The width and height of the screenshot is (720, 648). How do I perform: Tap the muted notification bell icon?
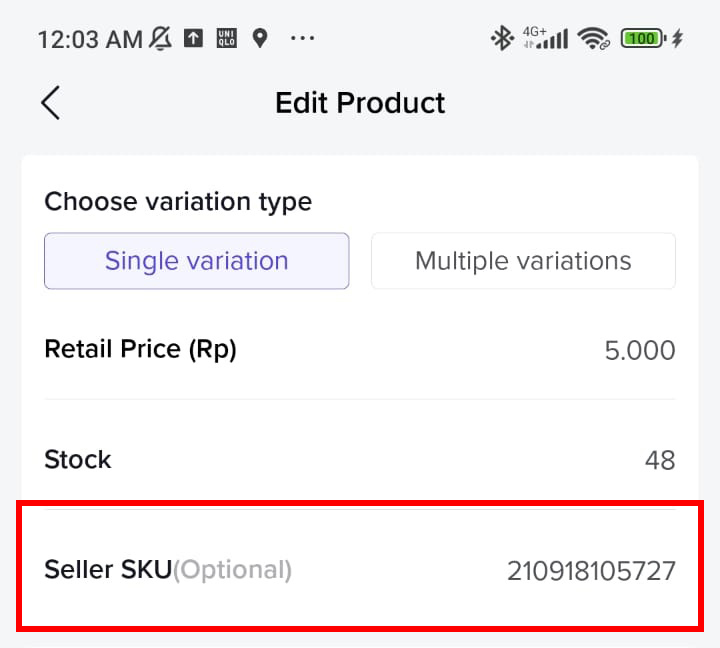coord(160,39)
